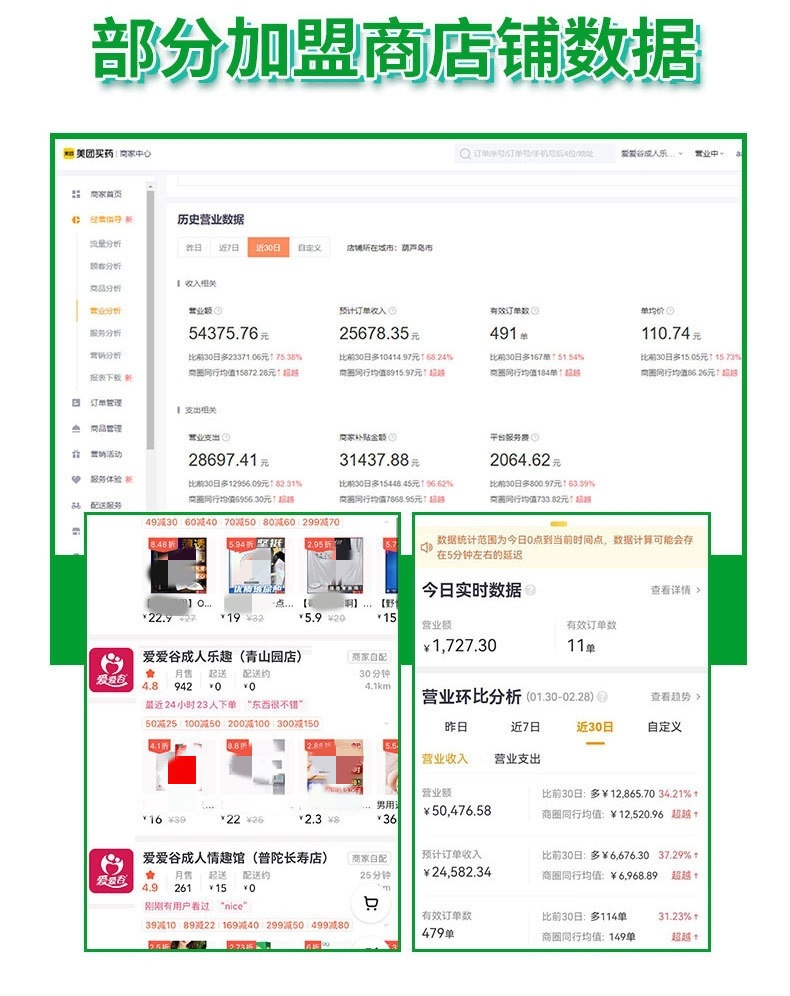Select 自定义 tab in 营业环比分析
The image size is (790, 996).
tap(664, 727)
